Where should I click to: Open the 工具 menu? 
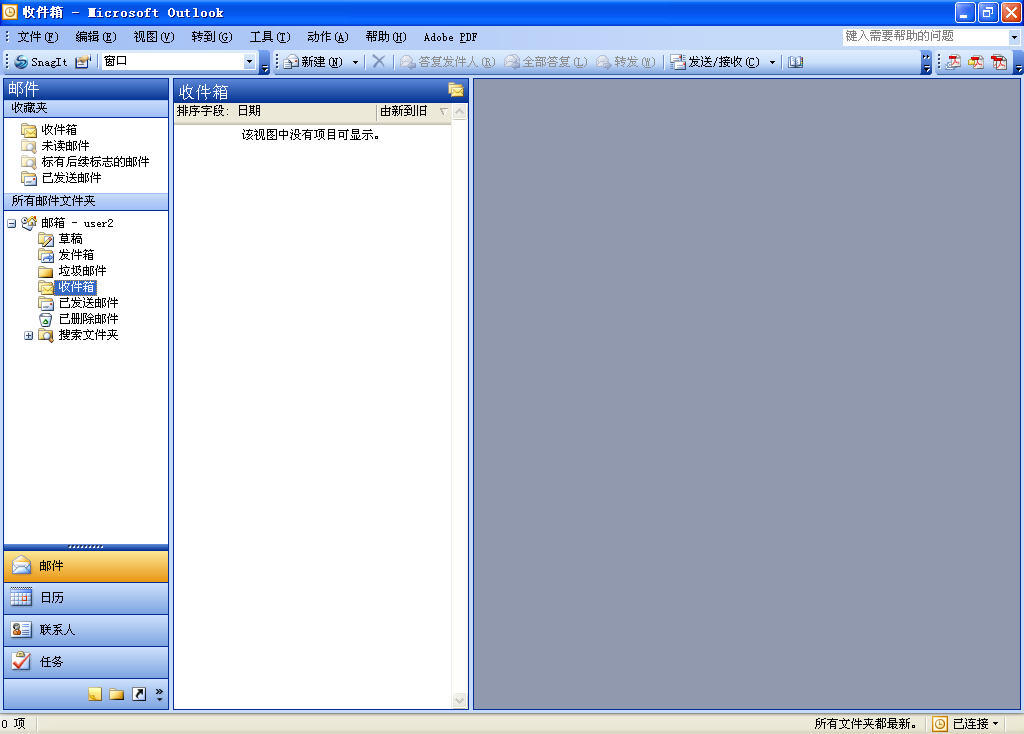click(x=261, y=37)
